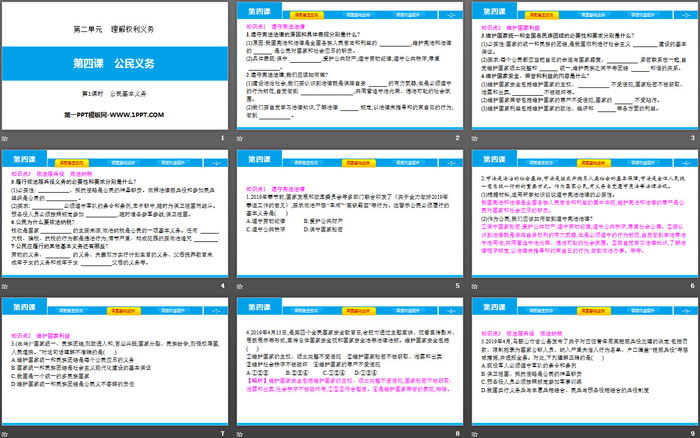Select slide 2 thumbnail
Image resolution: width=700 pixels, height=438 pixels.
coord(350,66)
